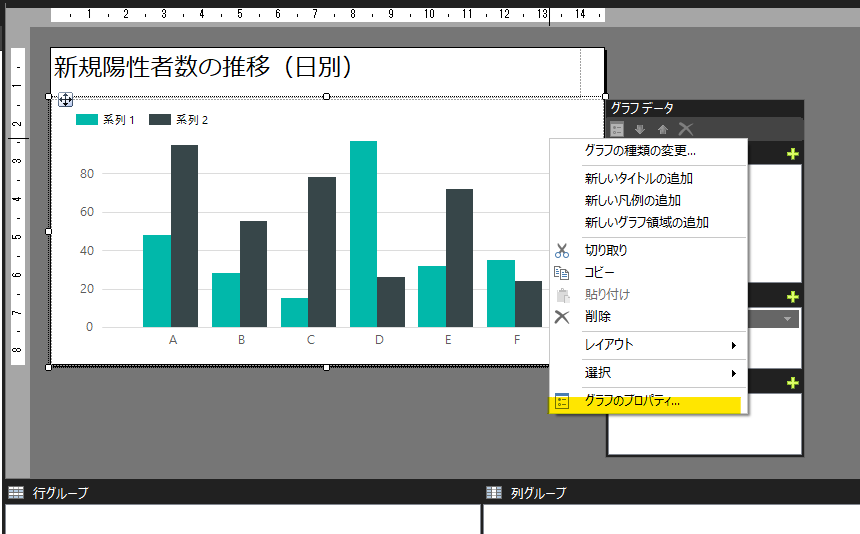Click the 列グループ panel header

(x=538, y=493)
